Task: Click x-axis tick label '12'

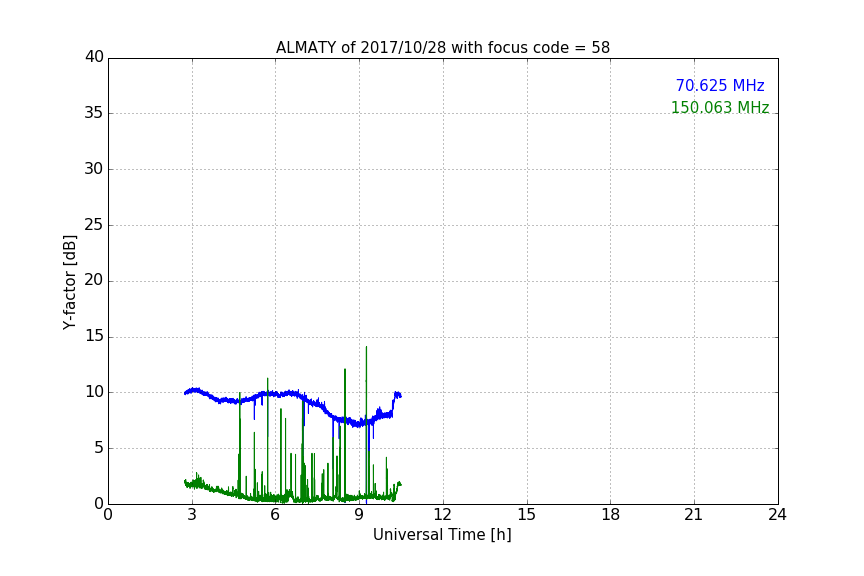Action: [x=442, y=515]
